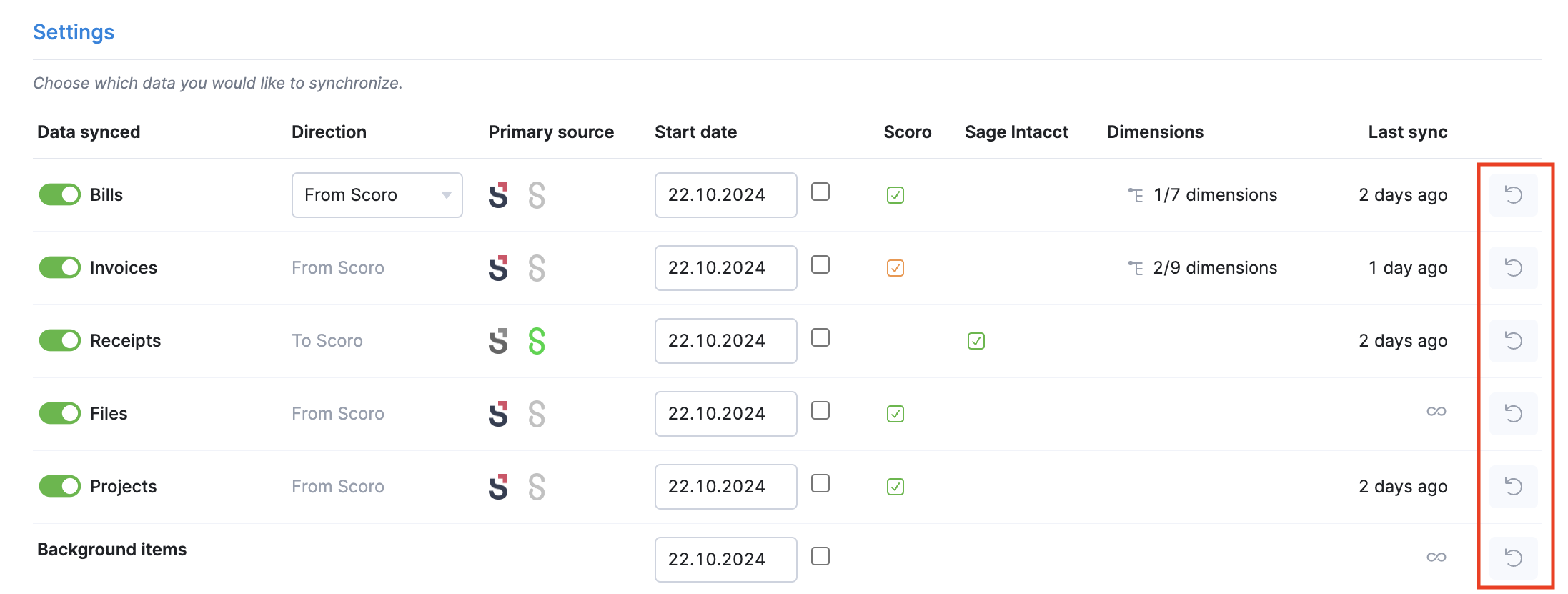Click the Background items start date field
This screenshot has width=1568, height=594.
726,560
